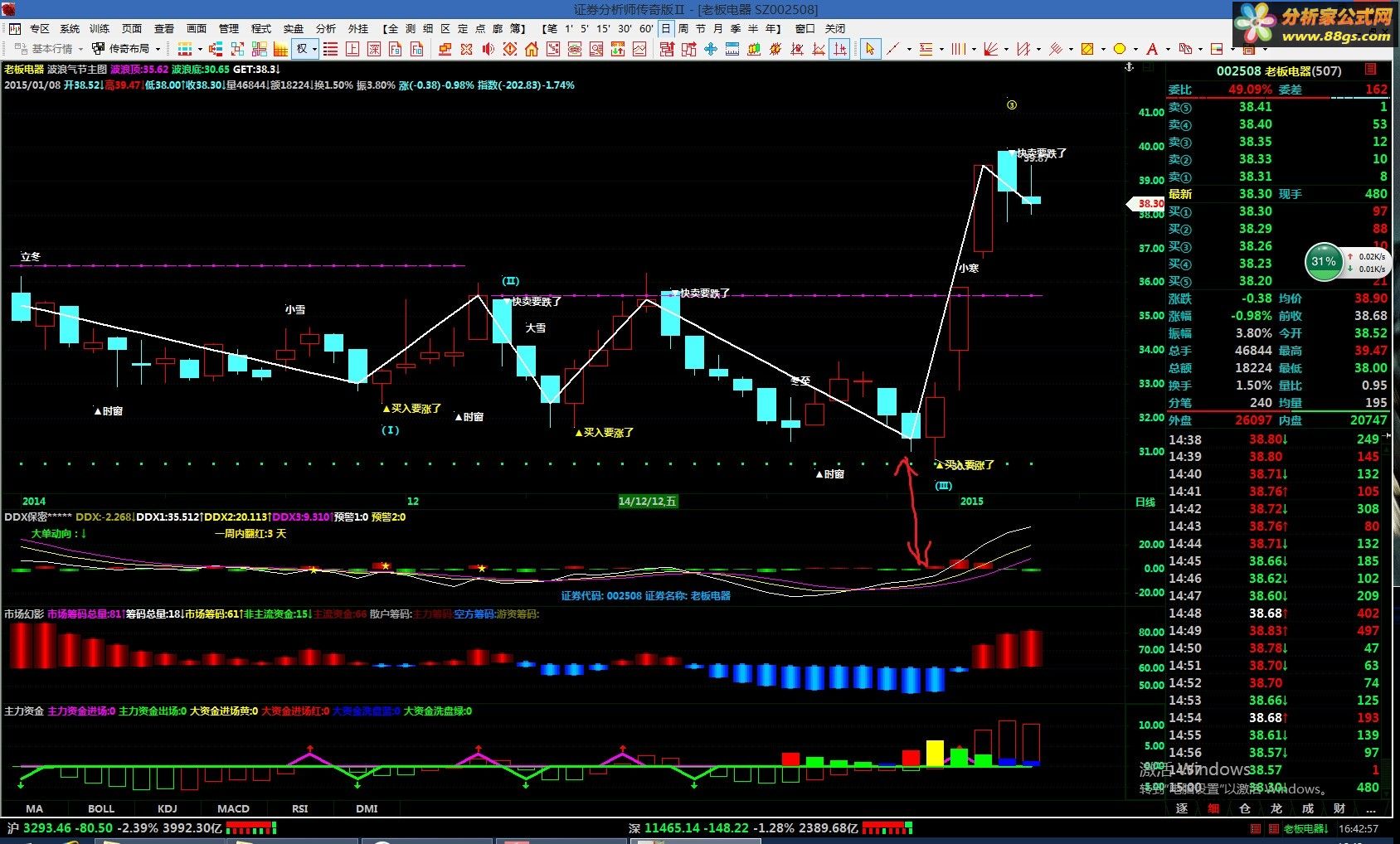Open the 分析 menu

click(326, 28)
